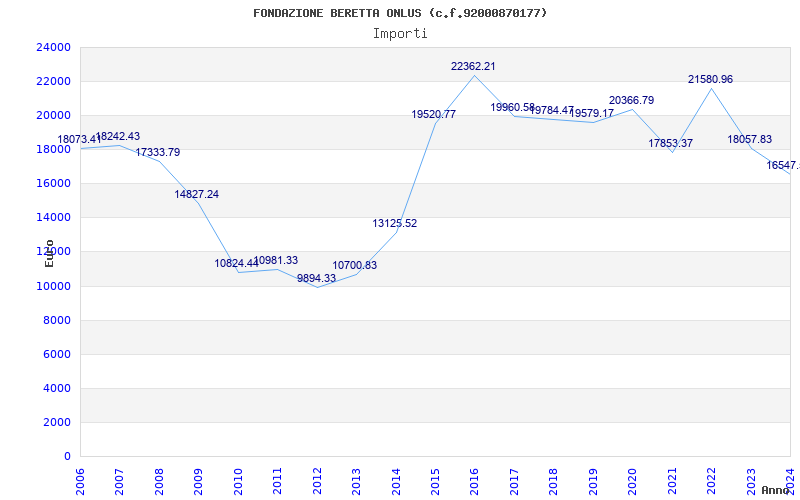Screen dimensions: 800x500
Task: Select the value 10824.44
Action: coord(237,263)
